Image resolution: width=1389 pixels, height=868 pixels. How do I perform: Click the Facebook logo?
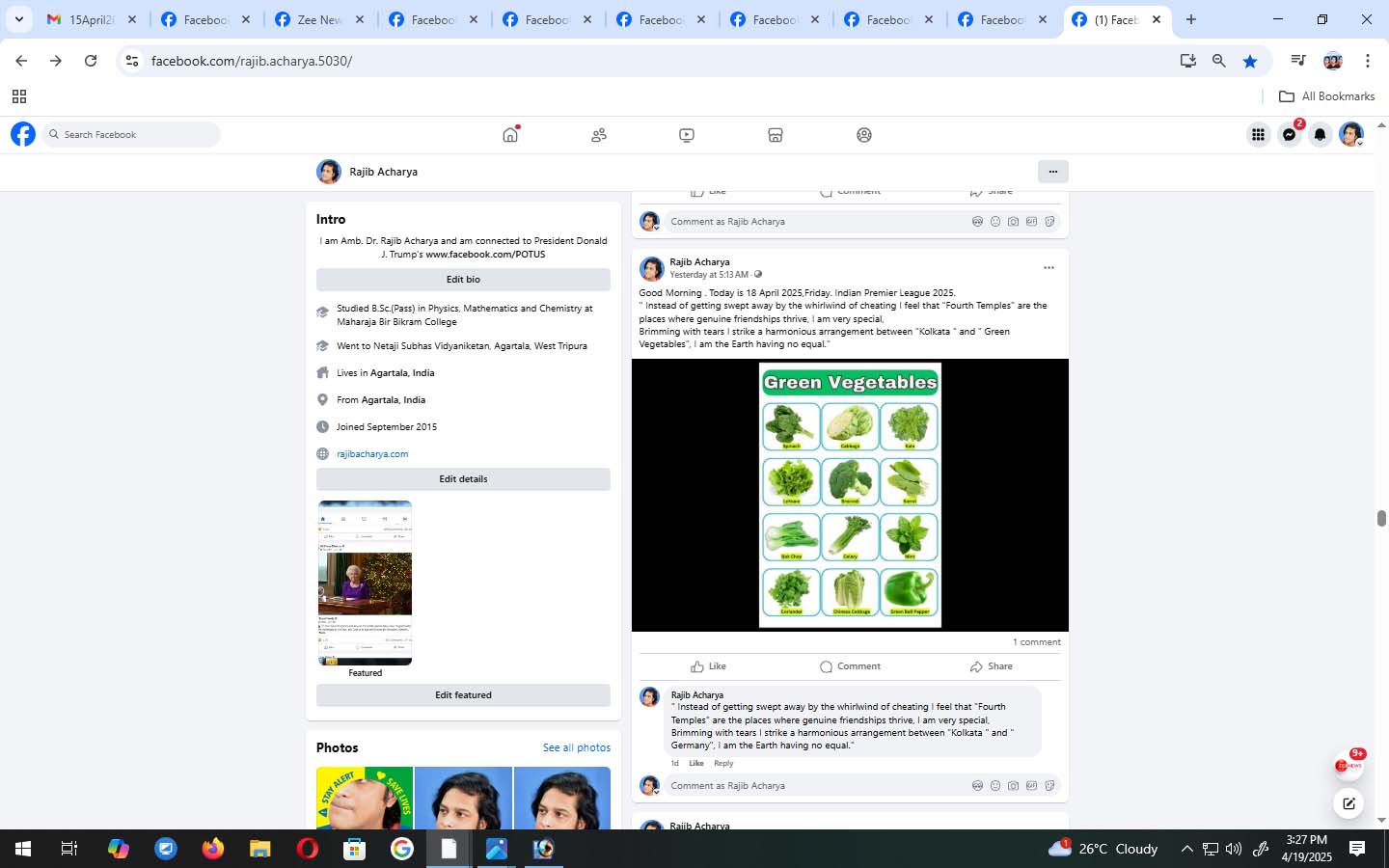point(23,134)
